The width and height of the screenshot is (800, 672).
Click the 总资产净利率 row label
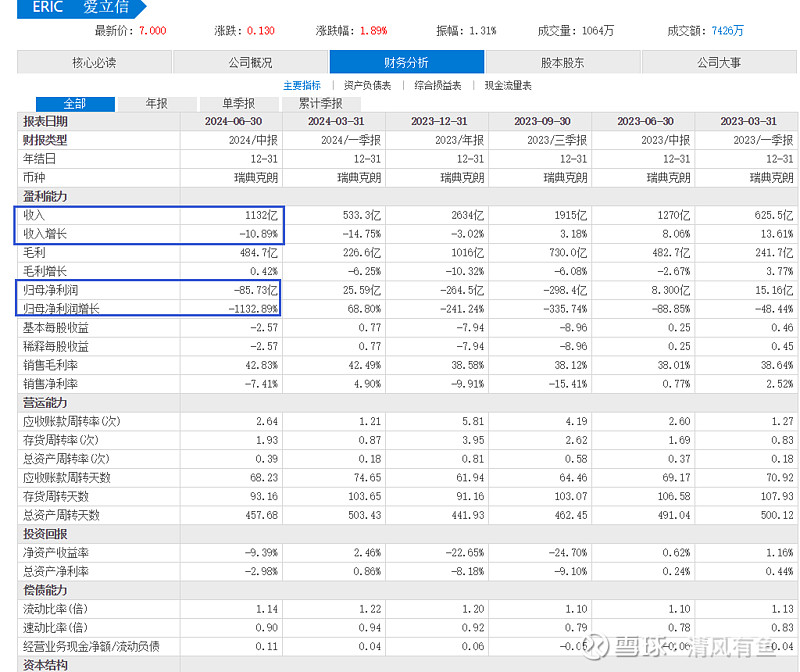point(56,571)
